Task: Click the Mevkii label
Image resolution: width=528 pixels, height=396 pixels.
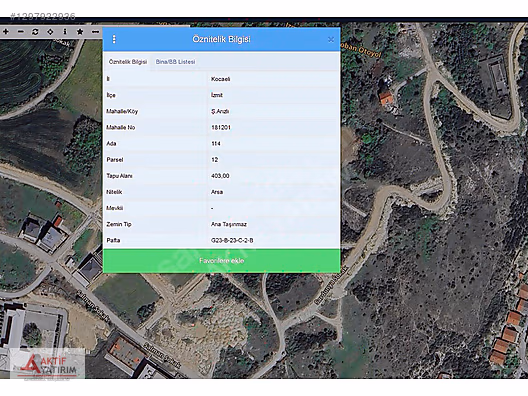Action: point(114,208)
